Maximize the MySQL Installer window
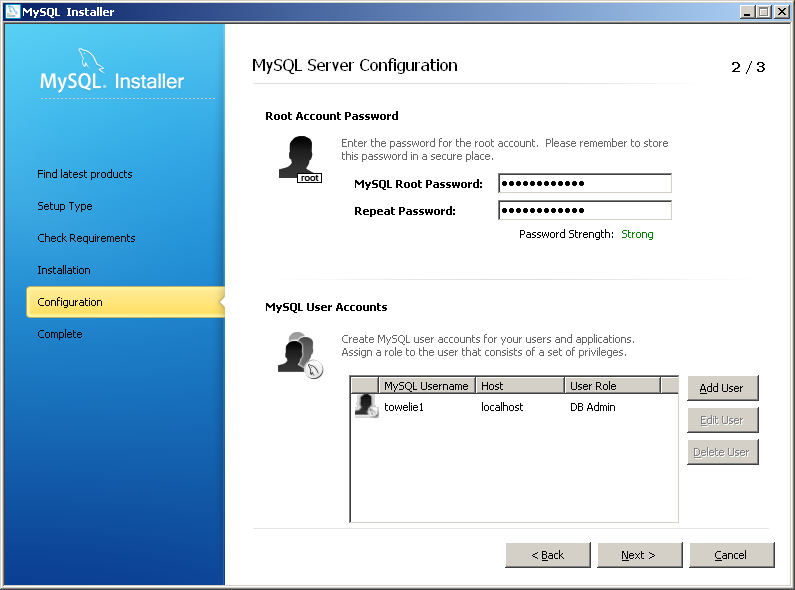The height and width of the screenshot is (590, 795). click(764, 12)
